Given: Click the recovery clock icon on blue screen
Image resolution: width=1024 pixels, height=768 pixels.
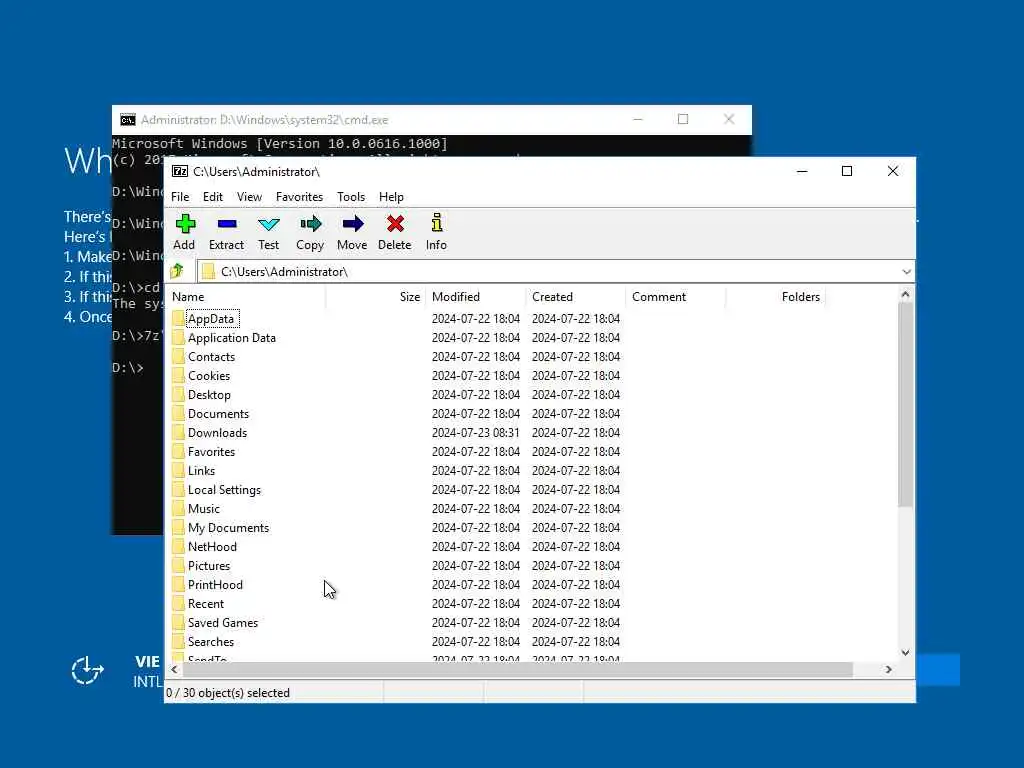Looking at the screenshot, I should 88,671.
